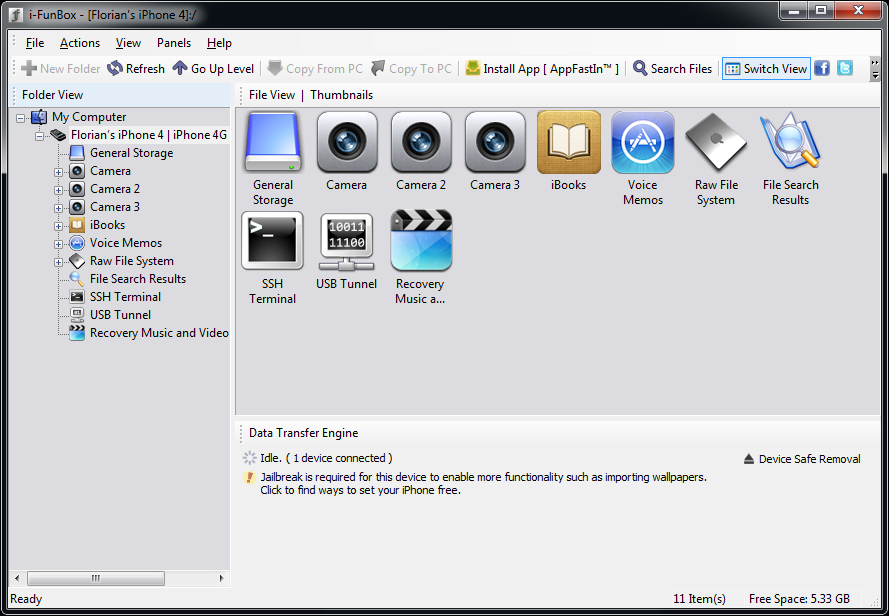The image size is (889, 616).
Task: Expand the Raw File System tree node
Action: [x=59, y=261]
